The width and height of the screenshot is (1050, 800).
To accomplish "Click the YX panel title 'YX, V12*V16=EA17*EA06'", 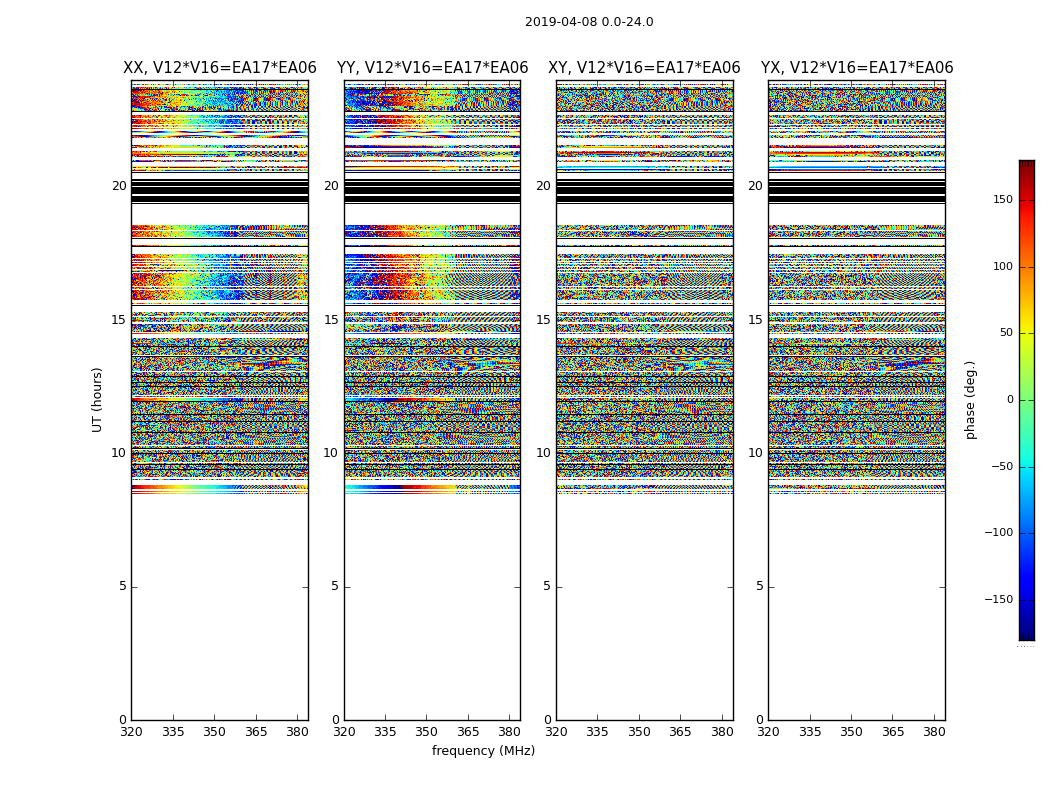I will (x=856, y=68).
